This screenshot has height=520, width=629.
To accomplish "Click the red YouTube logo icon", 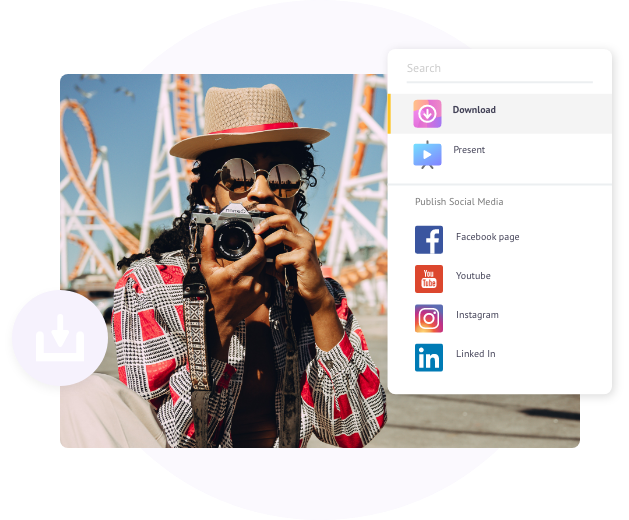I will click(429, 279).
